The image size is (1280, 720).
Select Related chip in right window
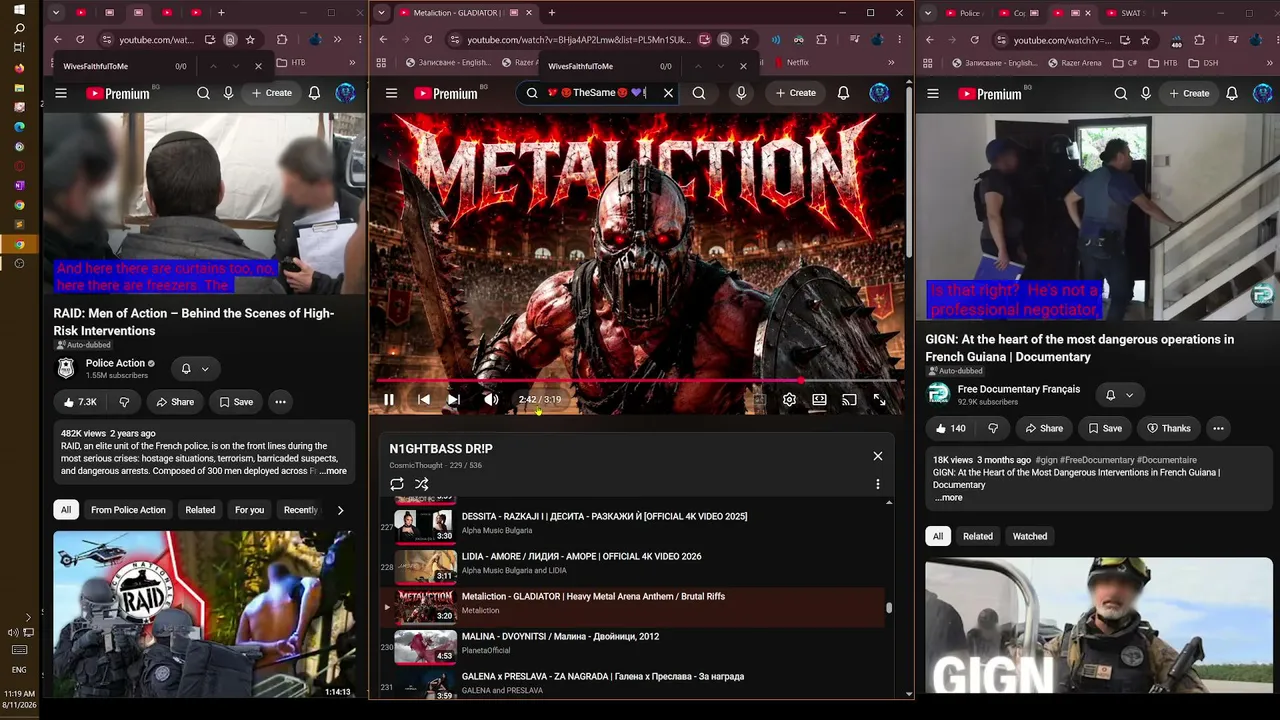978,537
